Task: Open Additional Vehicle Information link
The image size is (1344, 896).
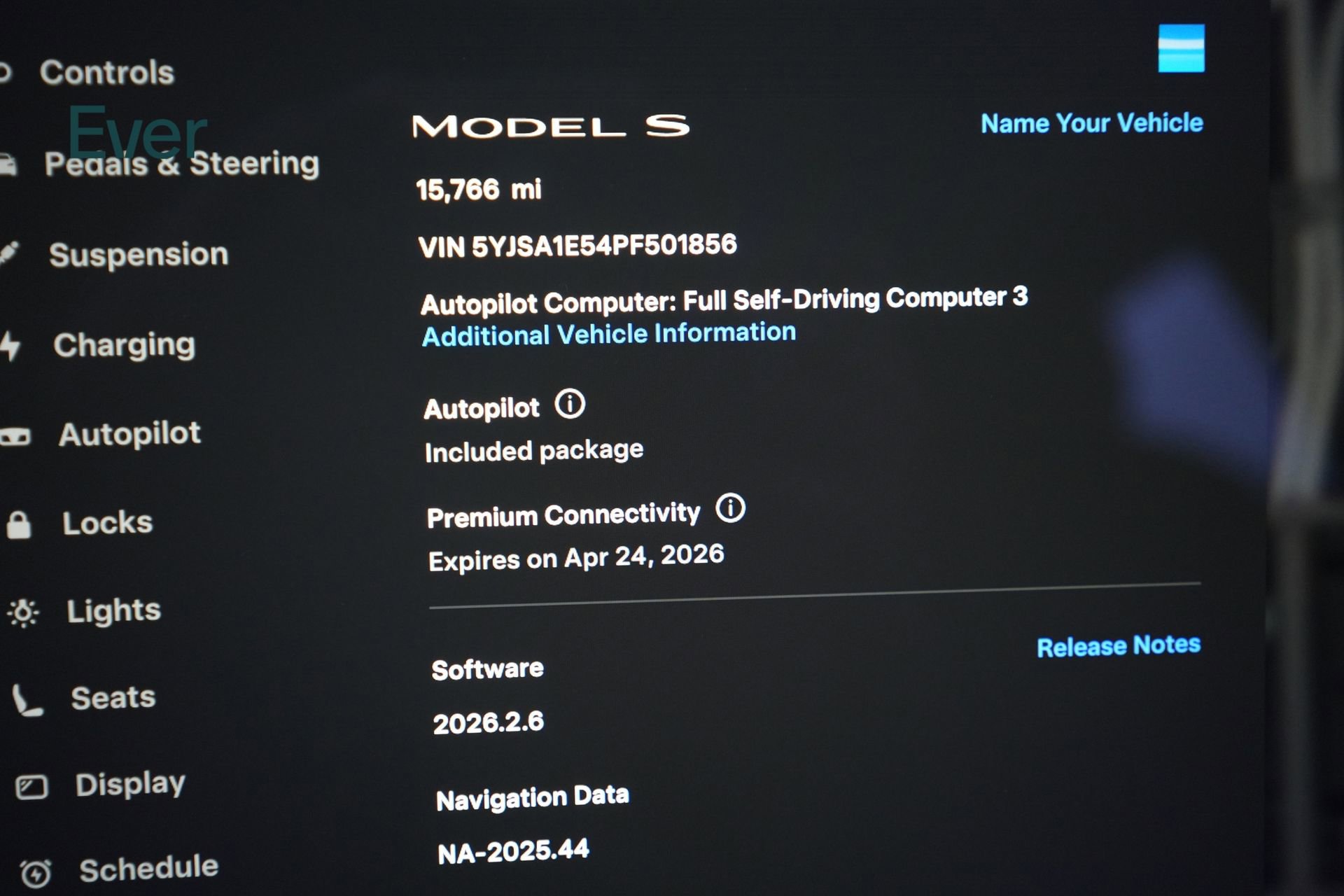Action: tap(608, 334)
